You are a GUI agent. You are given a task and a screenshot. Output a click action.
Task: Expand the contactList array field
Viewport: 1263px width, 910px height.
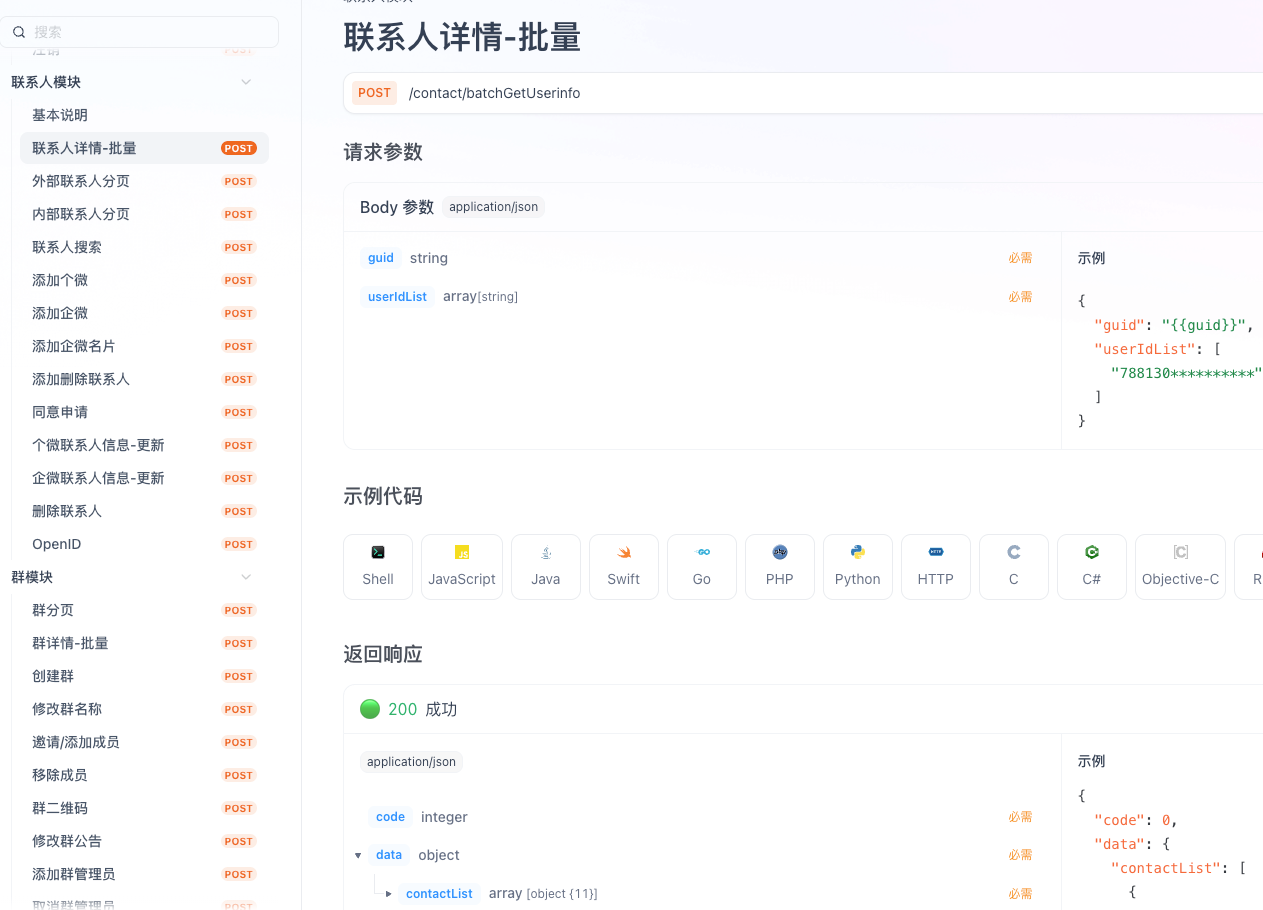pyautogui.click(x=388, y=893)
